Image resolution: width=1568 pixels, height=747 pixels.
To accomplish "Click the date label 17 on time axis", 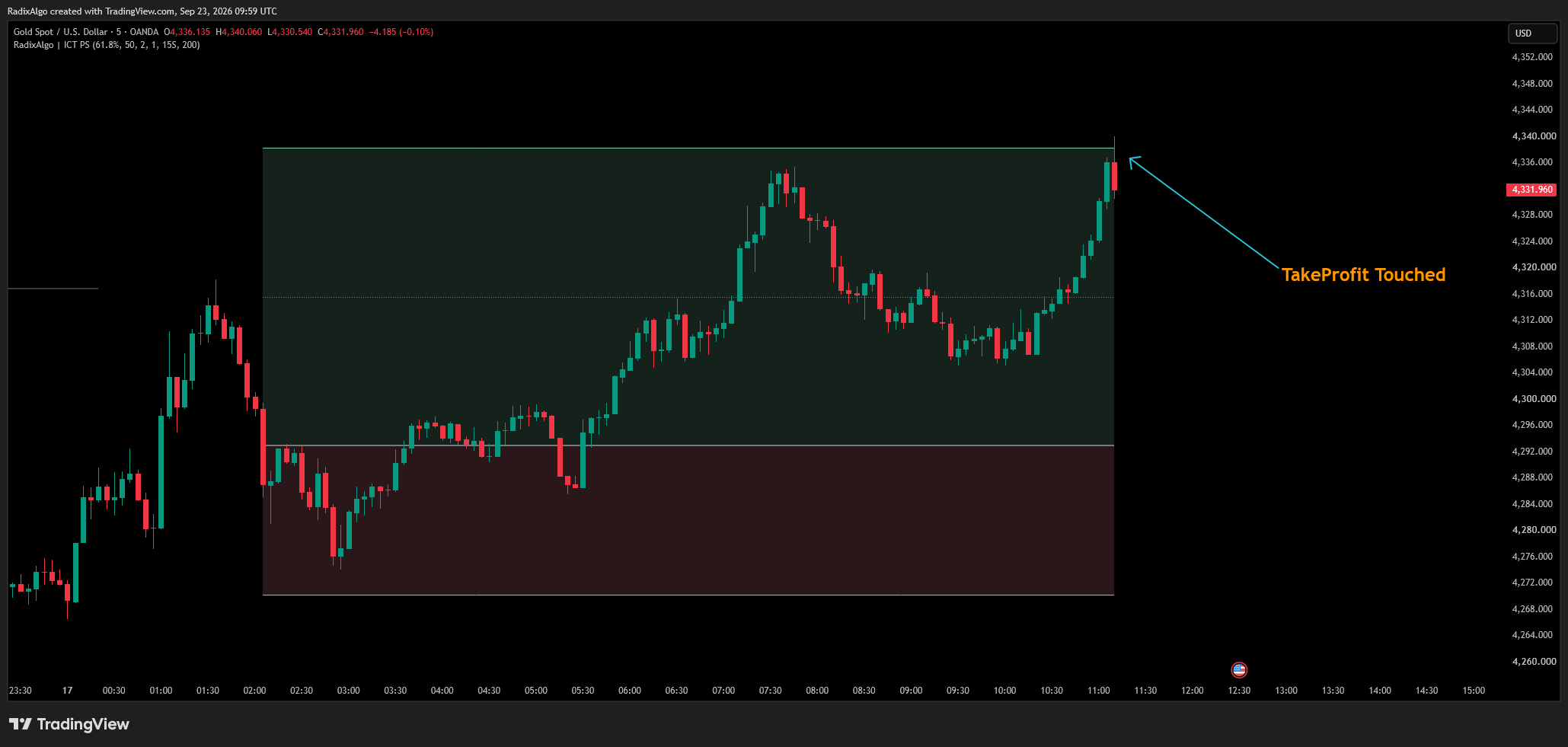I will pyautogui.click(x=67, y=691).
